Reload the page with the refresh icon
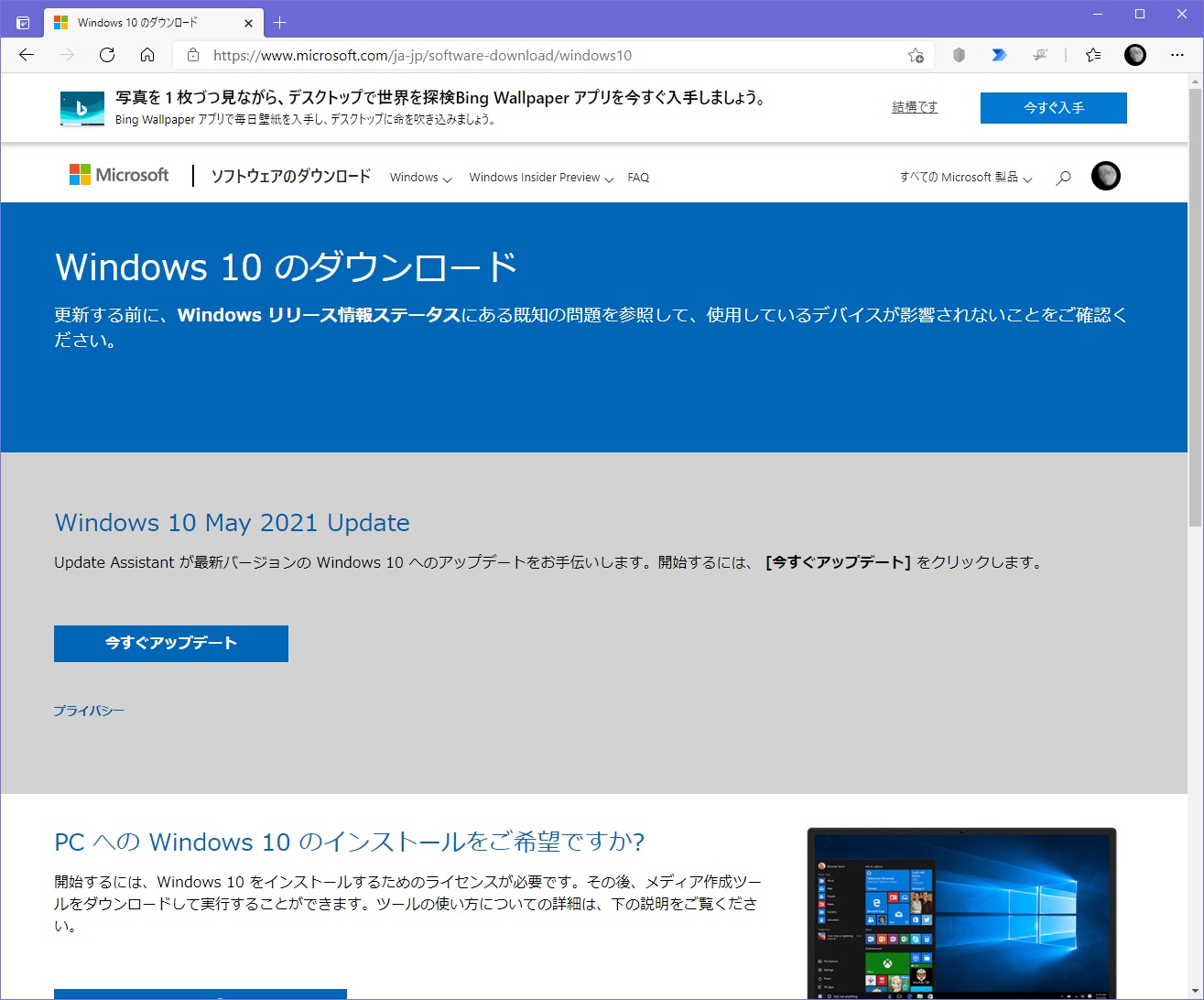The width and height of the screenshot is (1204, 1000). (x=107, y=55)
